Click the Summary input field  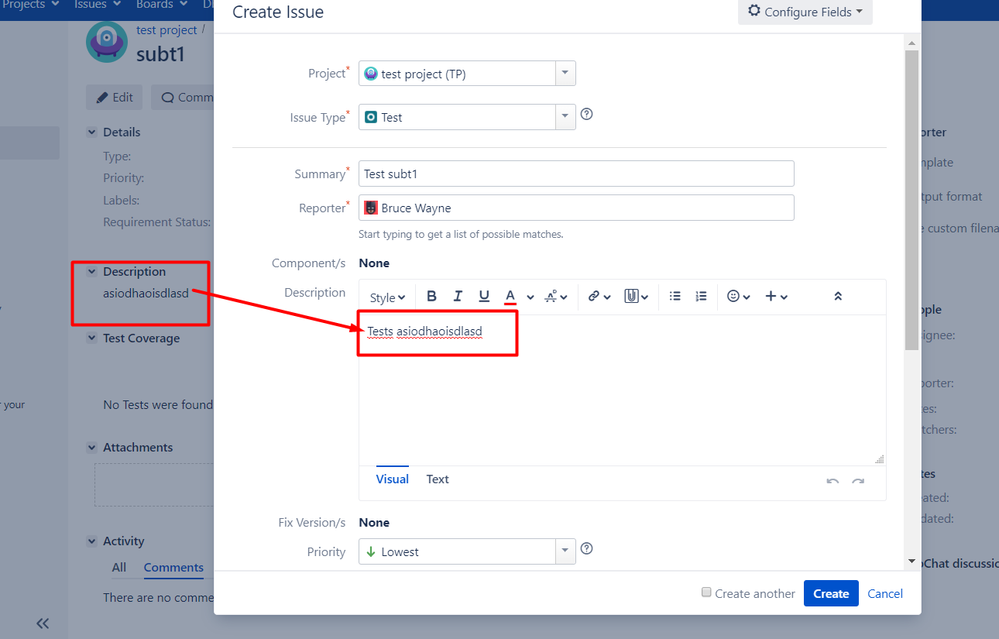click(x=576, y=174)
